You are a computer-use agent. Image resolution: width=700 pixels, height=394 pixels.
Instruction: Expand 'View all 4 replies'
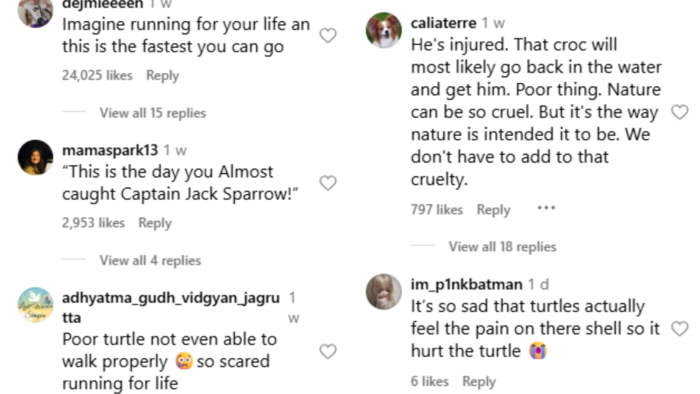(x=150, y=260)
